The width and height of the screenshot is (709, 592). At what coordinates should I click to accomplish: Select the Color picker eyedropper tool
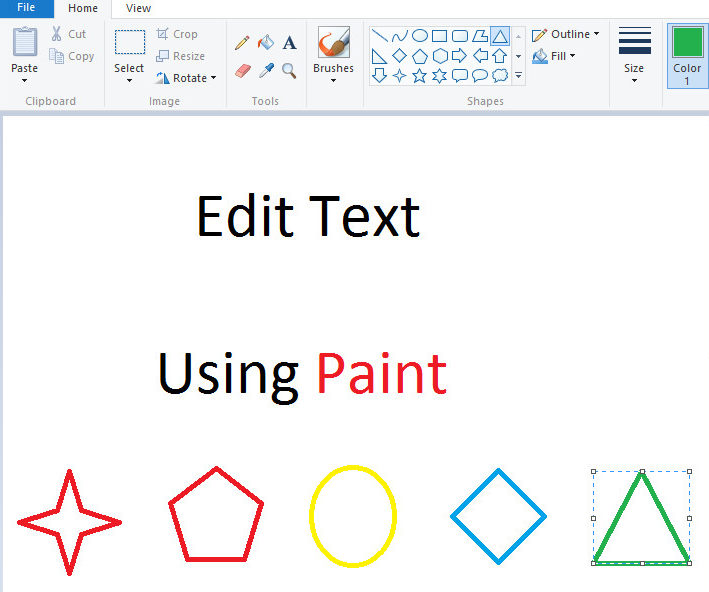coord(266,71)
